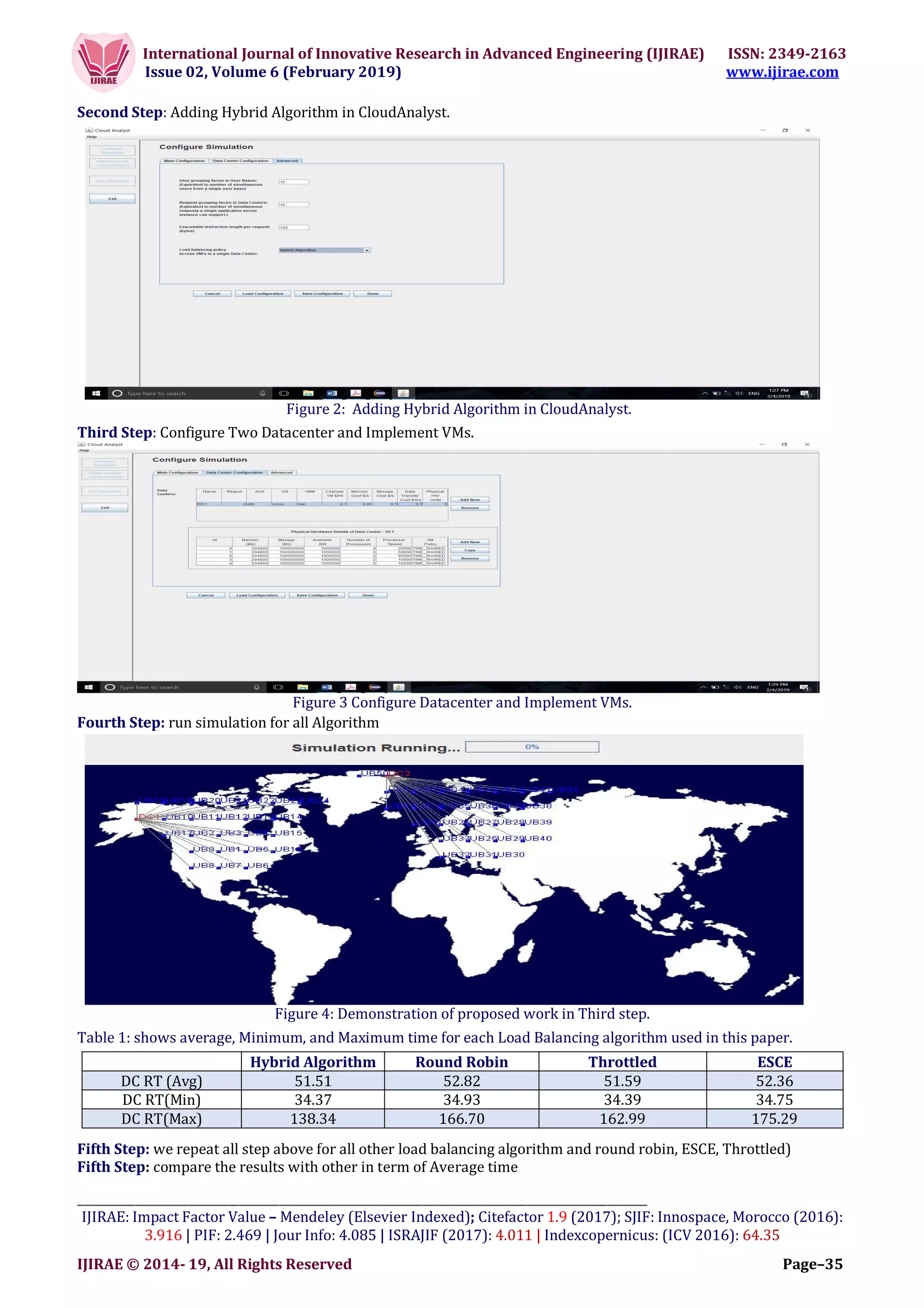This screenshot has height=1308, width=924.
Task: Click the Request grouping factor input field
Action: (x=294, y=204)
